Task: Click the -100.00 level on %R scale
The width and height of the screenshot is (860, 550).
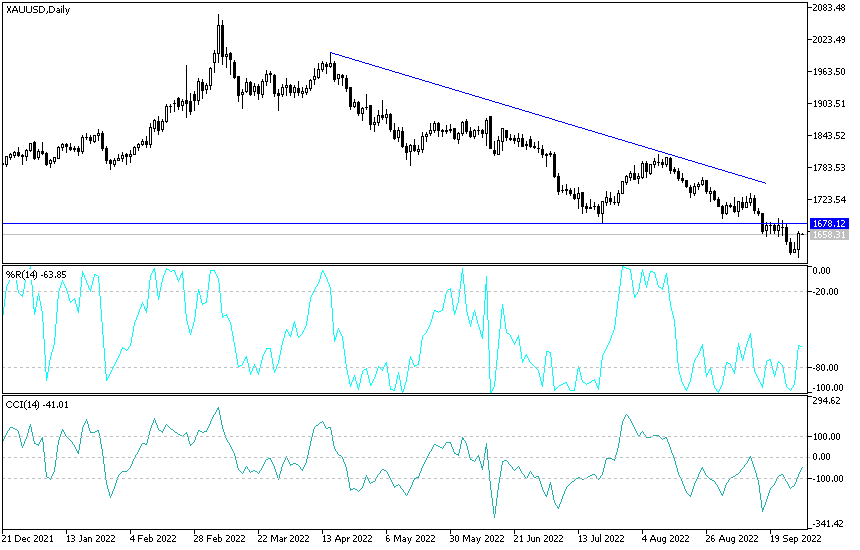Action: pos(826,388)
